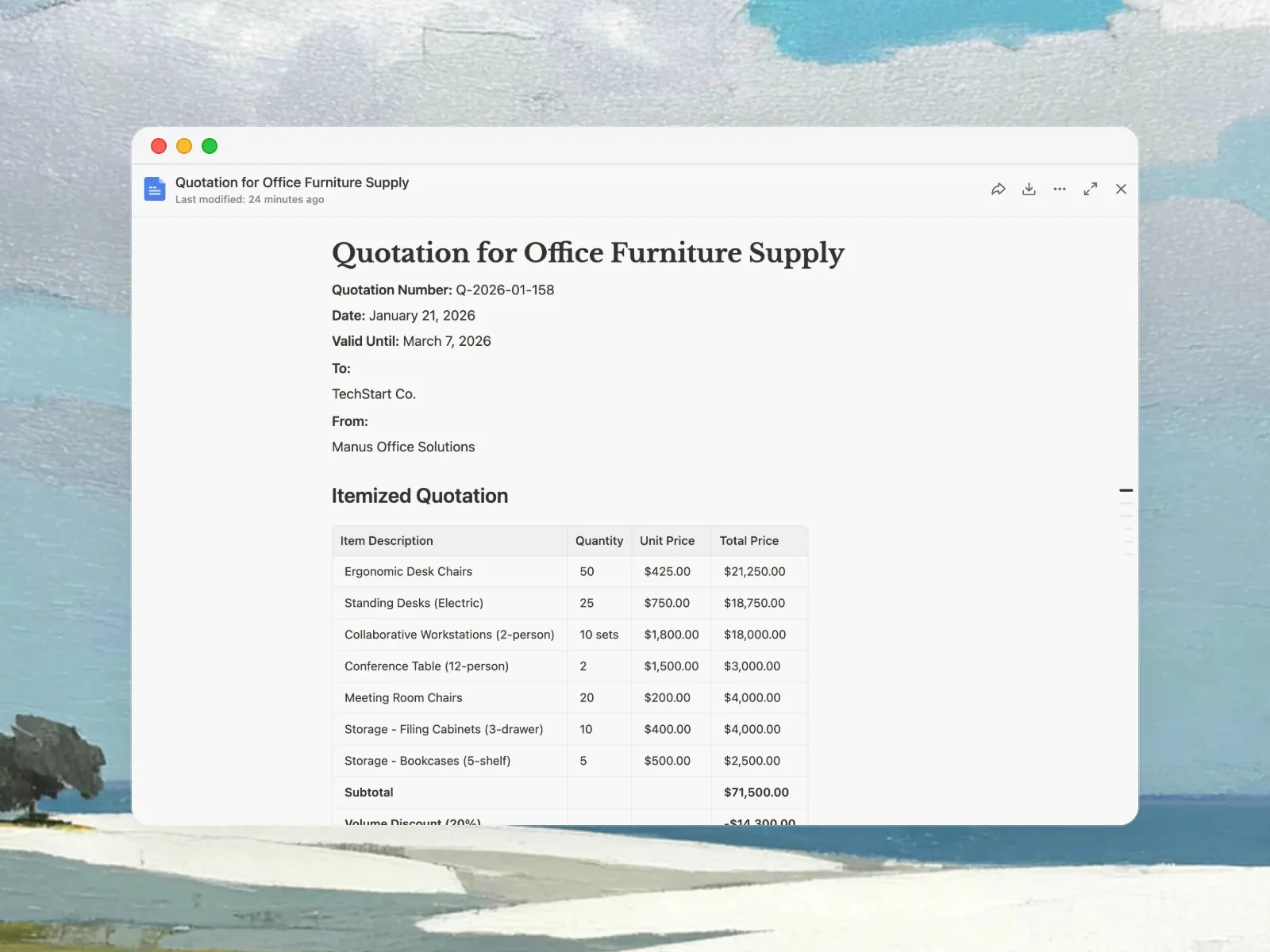
Task: Click the active section marker in the outline
Action: [1126, 489]
